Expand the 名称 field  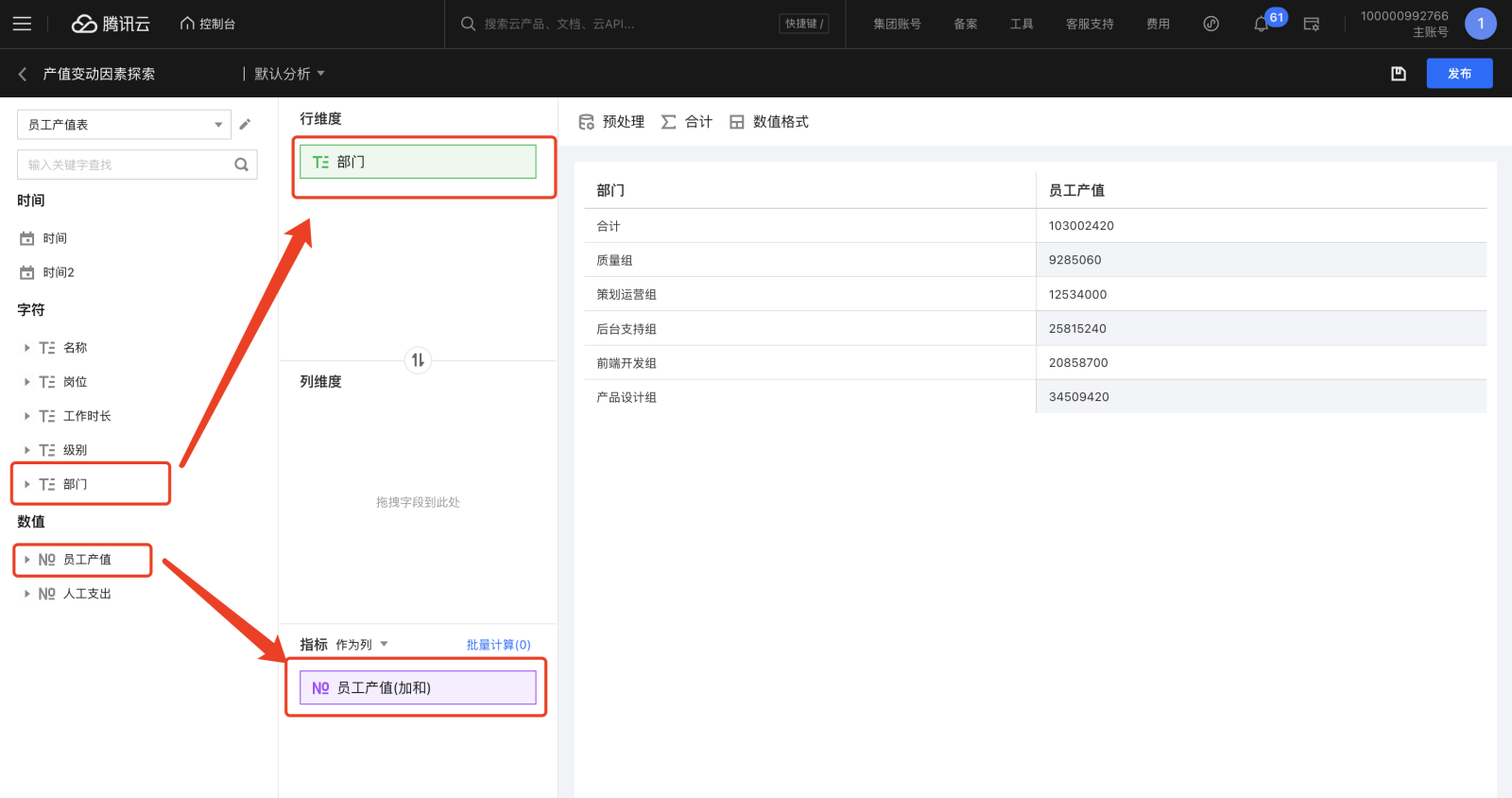point(26,348)
